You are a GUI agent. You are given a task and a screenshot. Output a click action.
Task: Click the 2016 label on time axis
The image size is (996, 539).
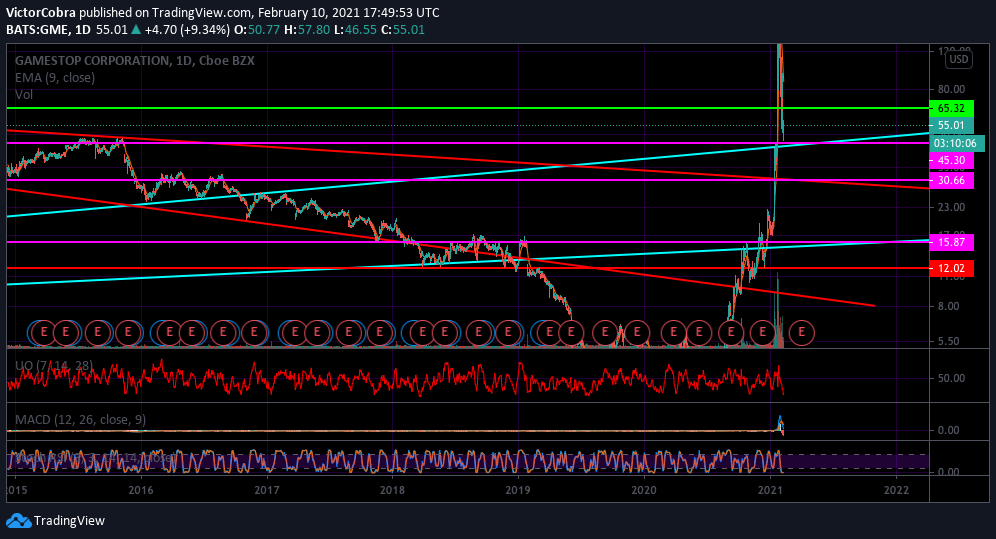140,489
